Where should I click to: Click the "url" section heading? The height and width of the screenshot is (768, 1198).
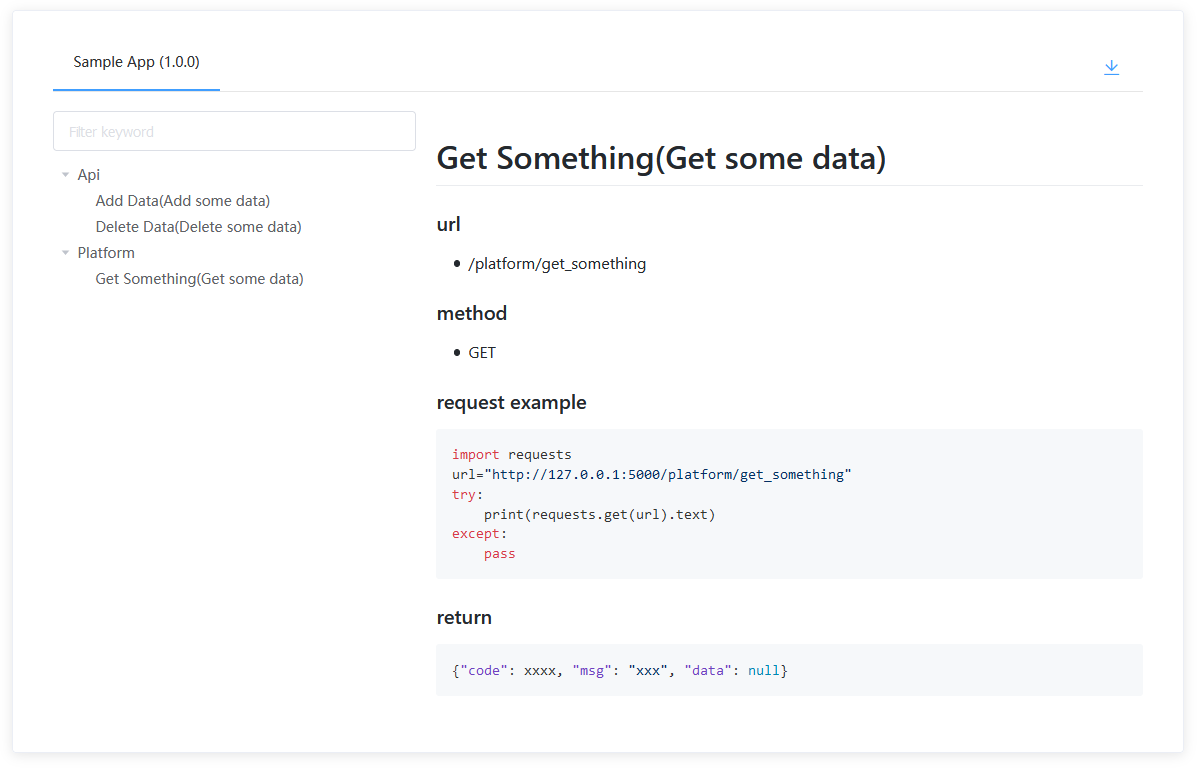448,224
